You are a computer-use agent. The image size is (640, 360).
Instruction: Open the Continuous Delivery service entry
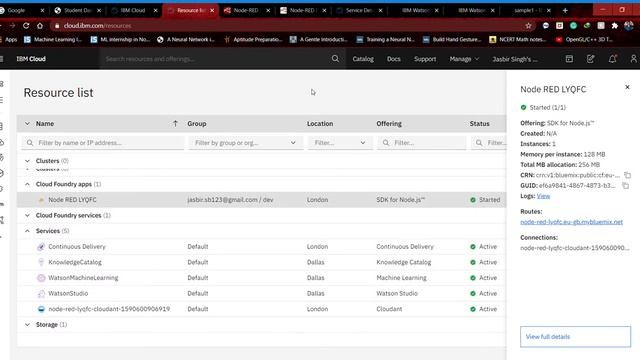coord(77,247)
